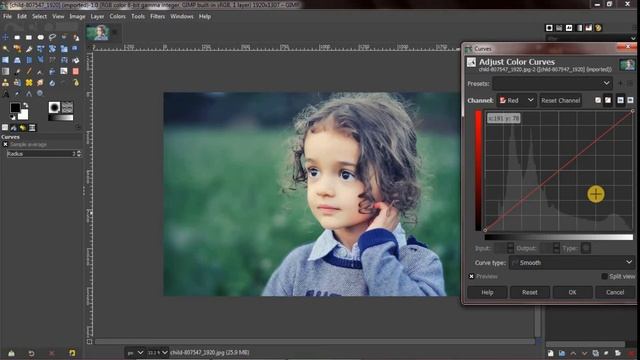Select the Text tool
Image resolution: width=640 pixels, height=360 pixels.
pyautogui.click(x=5, y=93)
